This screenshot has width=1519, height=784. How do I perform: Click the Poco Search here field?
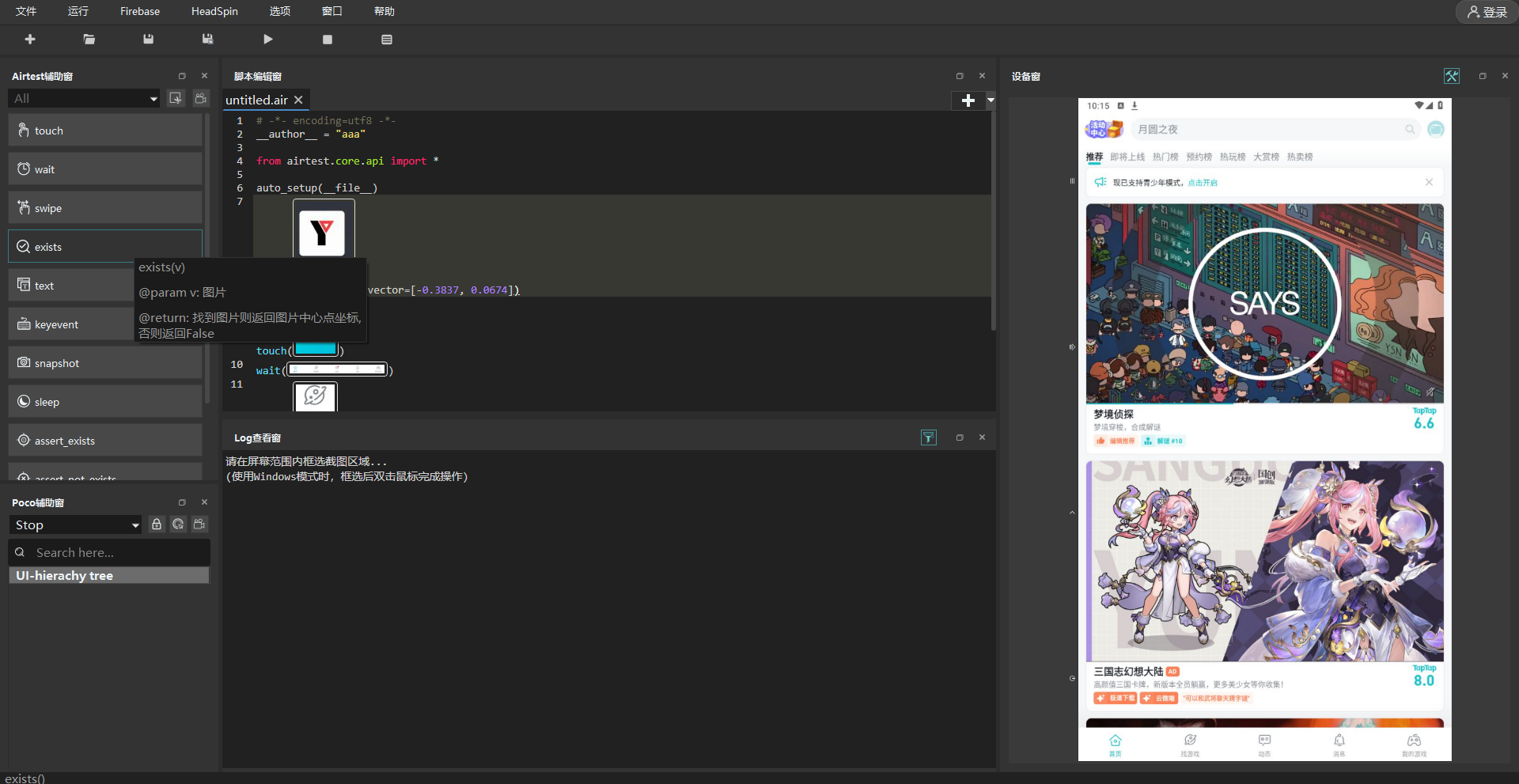[109, 552]
